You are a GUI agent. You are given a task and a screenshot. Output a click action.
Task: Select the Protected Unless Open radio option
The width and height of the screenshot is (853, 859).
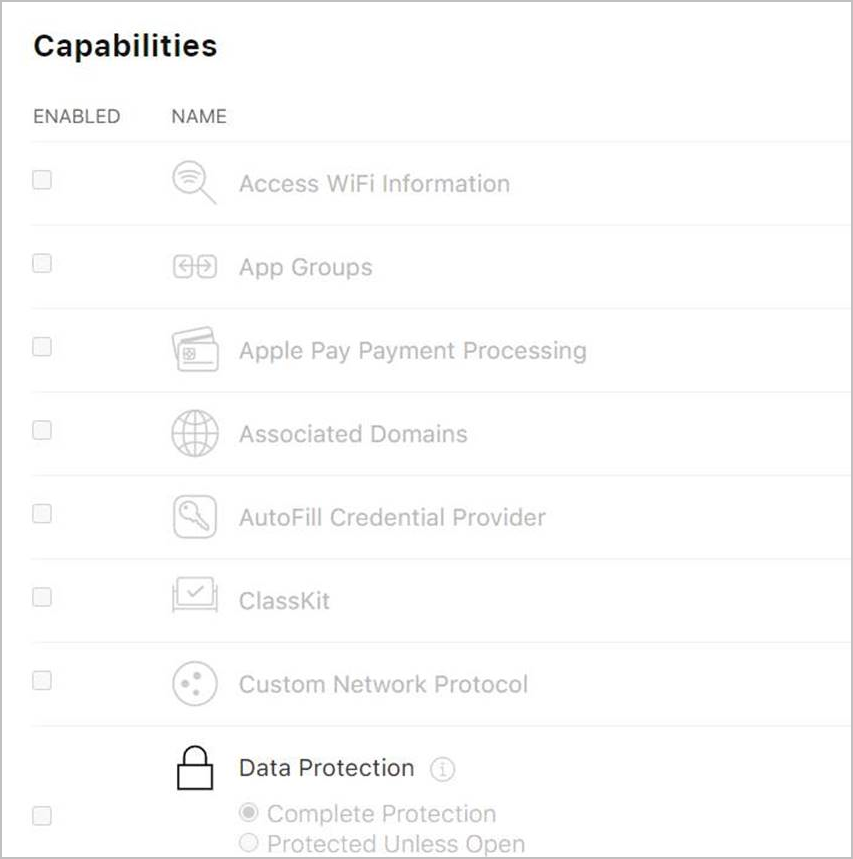249,842
